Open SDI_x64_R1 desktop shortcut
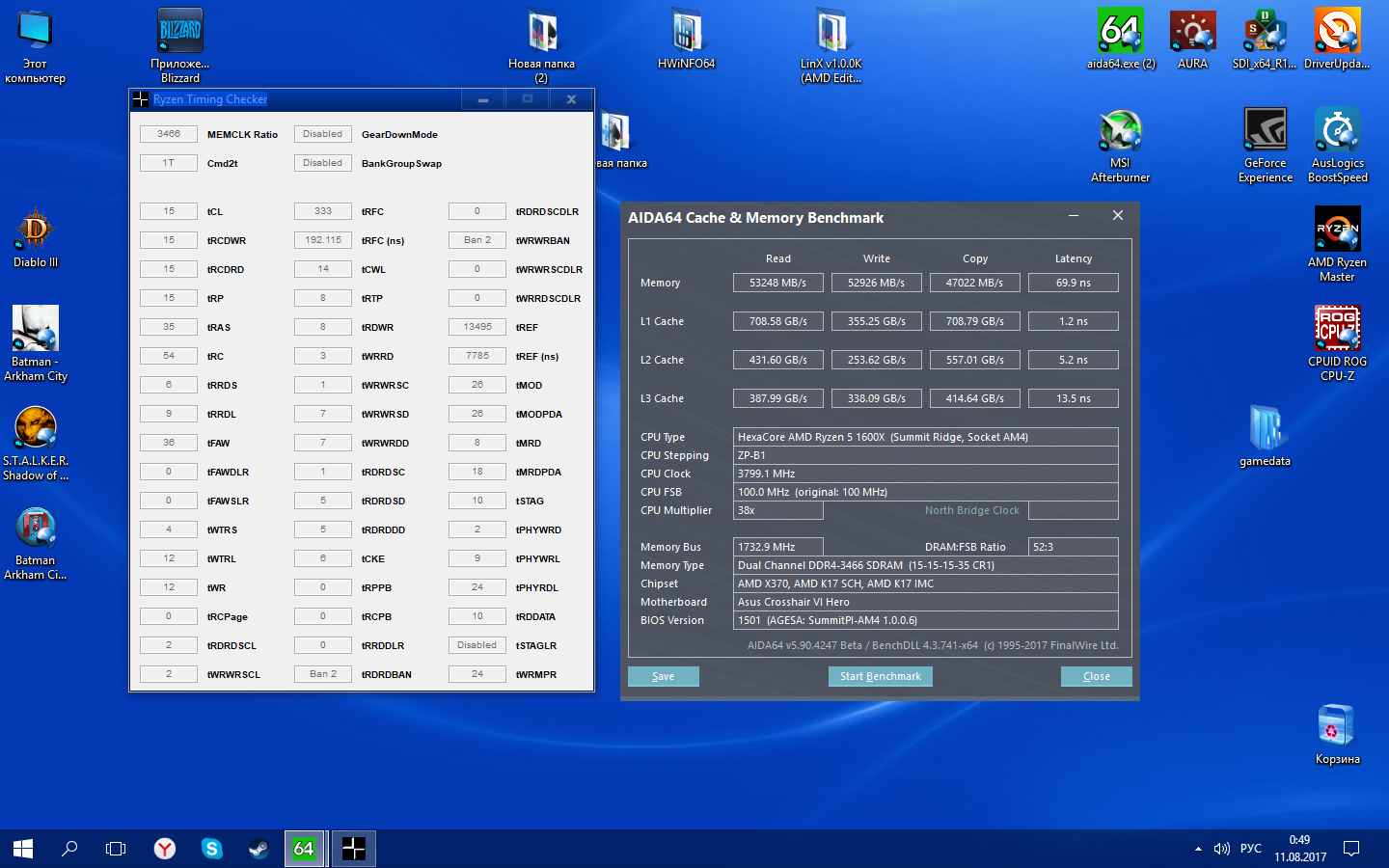1389x868 pixels. [x=1265, y=39]
